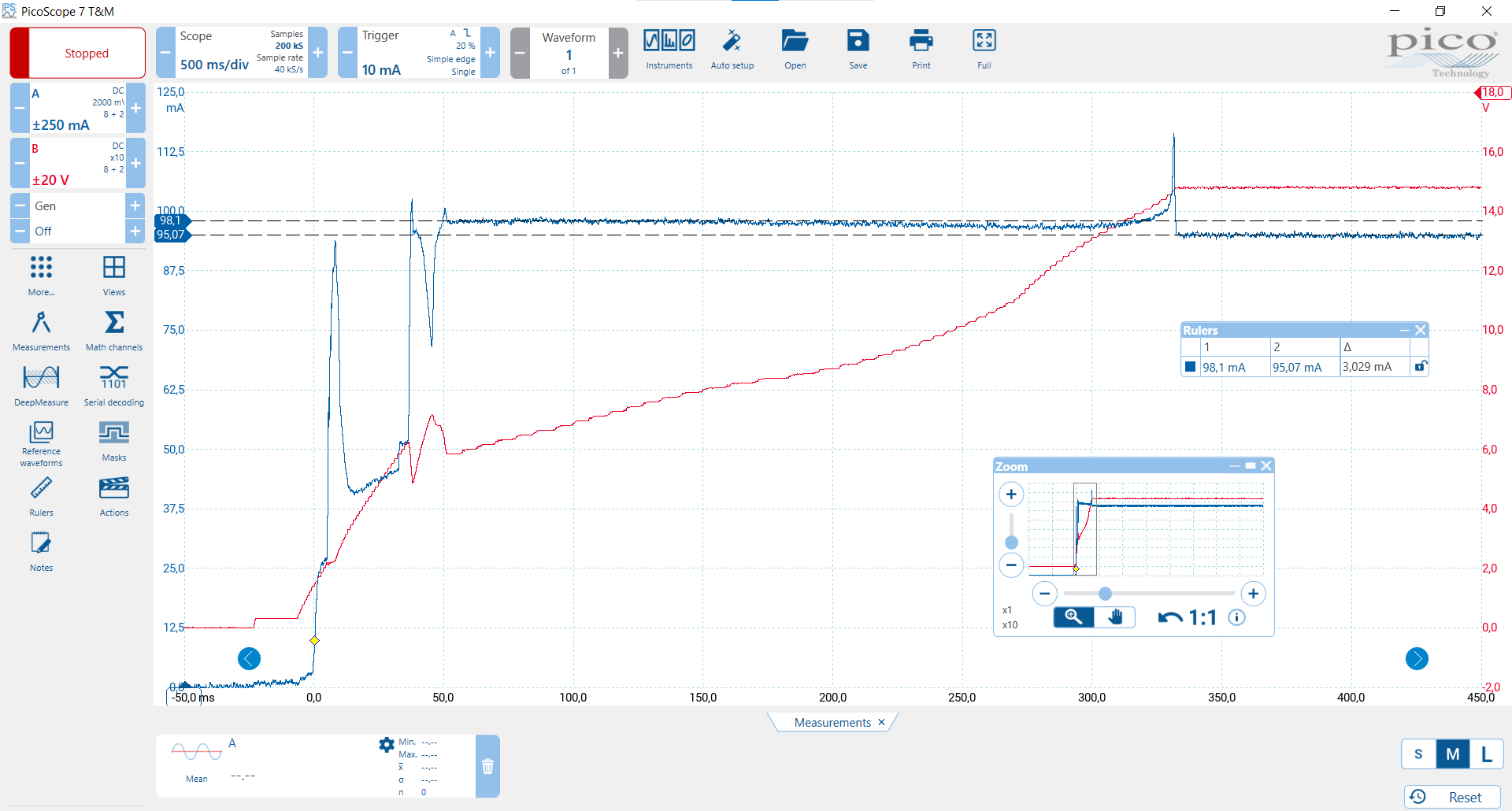
Task: Open the zoom info icon
Action: (x=1236, y=617)
